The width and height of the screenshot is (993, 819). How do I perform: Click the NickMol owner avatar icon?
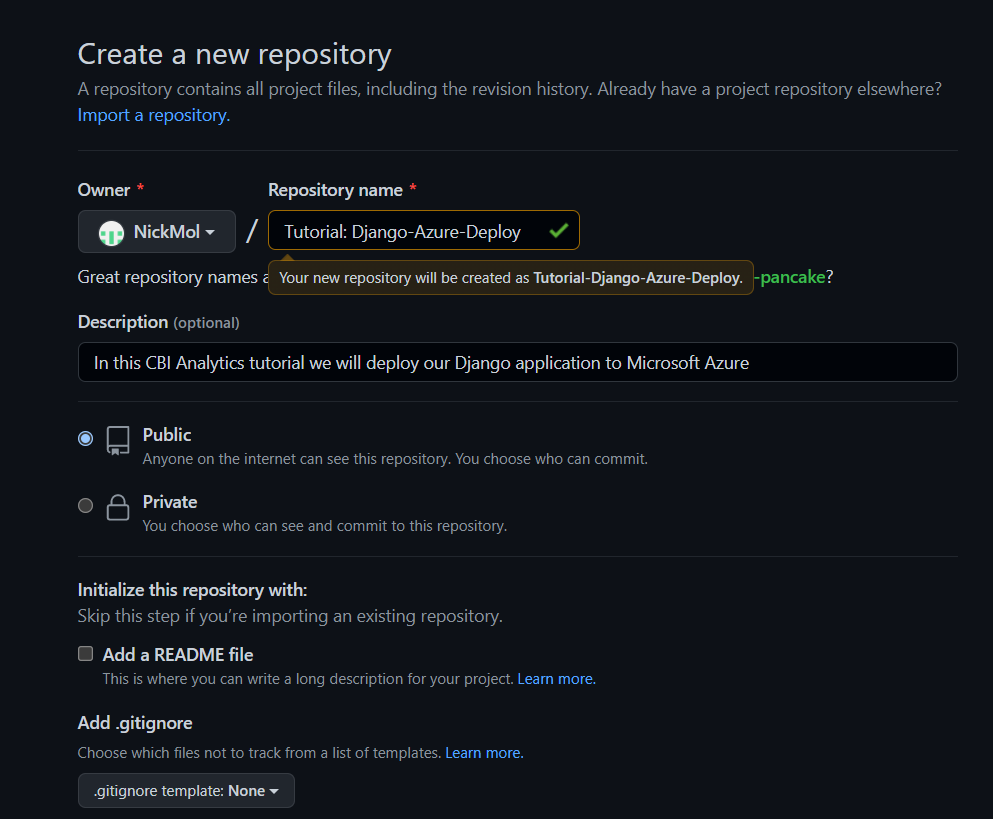click(111, 232)
